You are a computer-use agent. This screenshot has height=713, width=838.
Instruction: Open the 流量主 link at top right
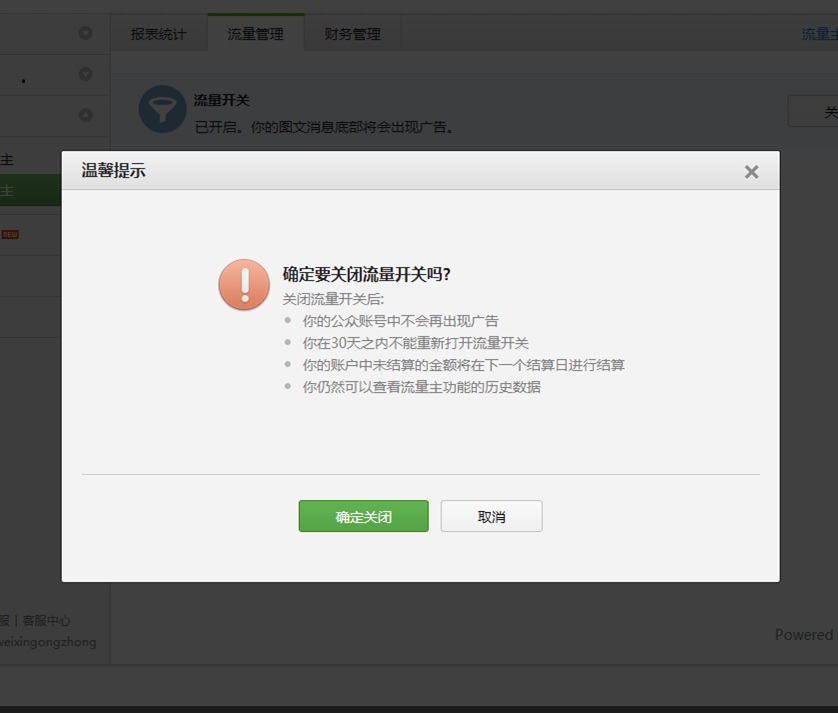tap(818, 34)
